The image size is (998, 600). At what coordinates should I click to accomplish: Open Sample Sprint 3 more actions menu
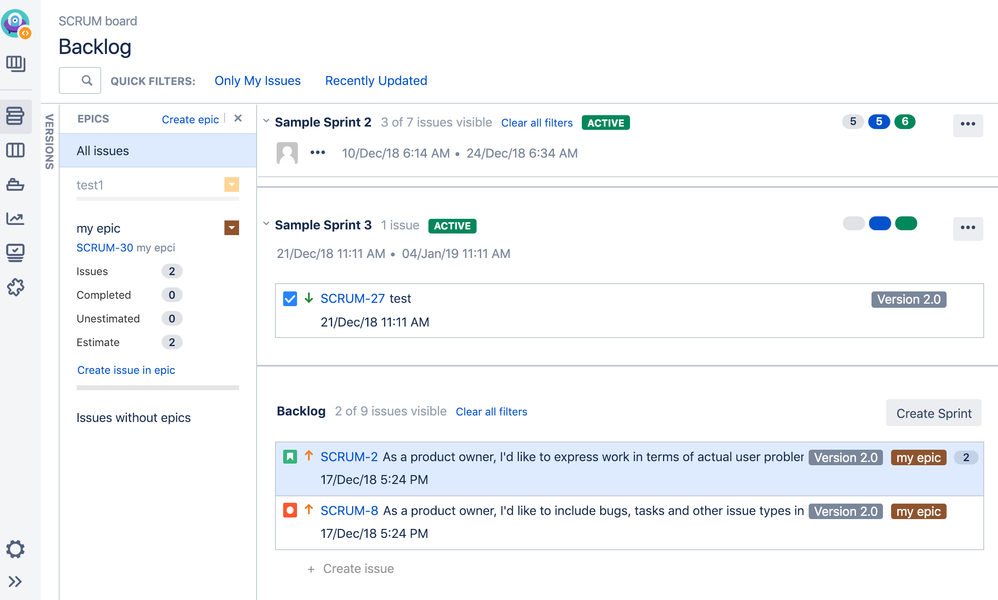pyautogui.click(x=967, y=228)
